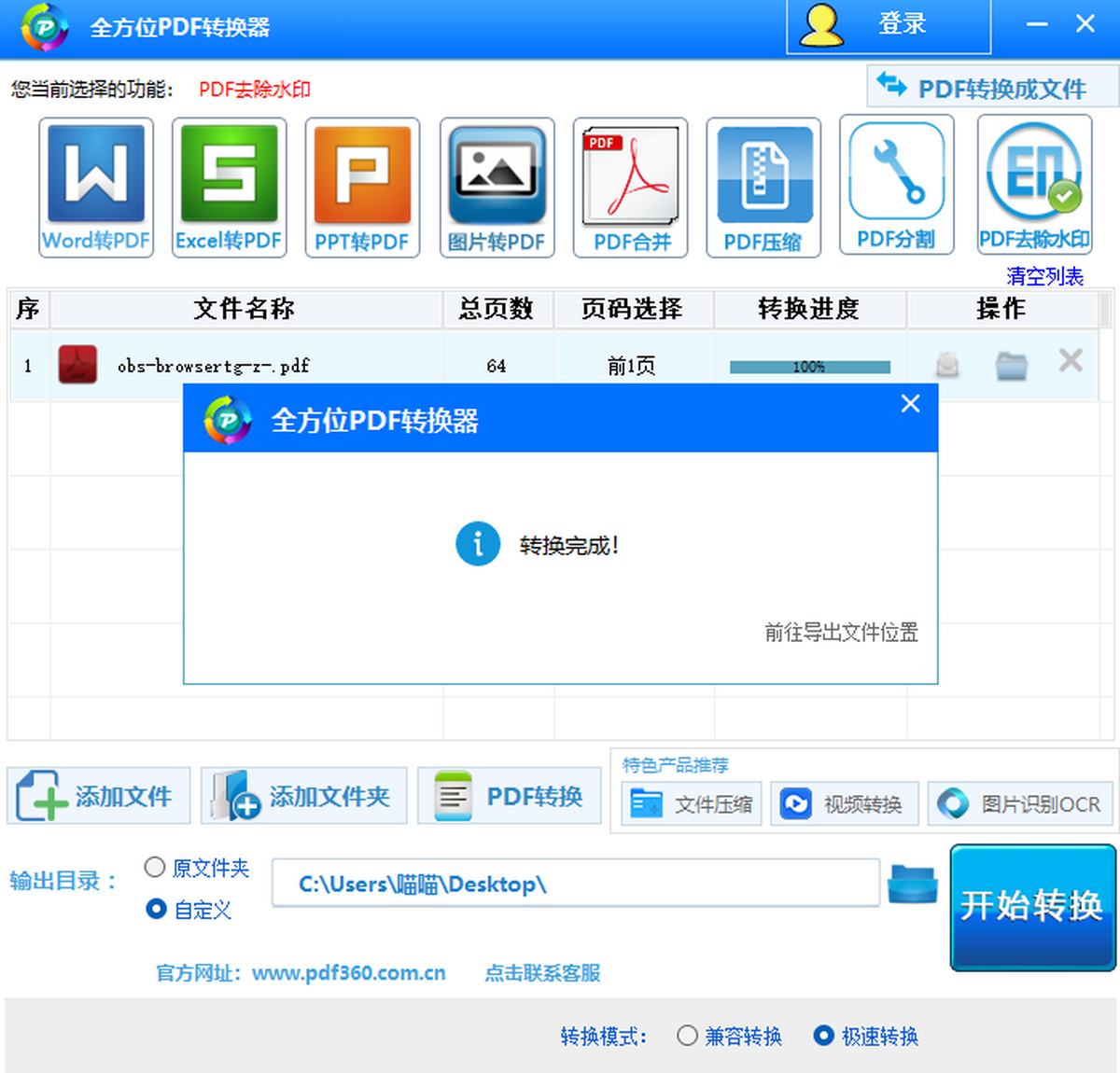The width and height of the screenshot is (1120, 1073).
Task: Click the 登录 login button
Action: (889, 25)
